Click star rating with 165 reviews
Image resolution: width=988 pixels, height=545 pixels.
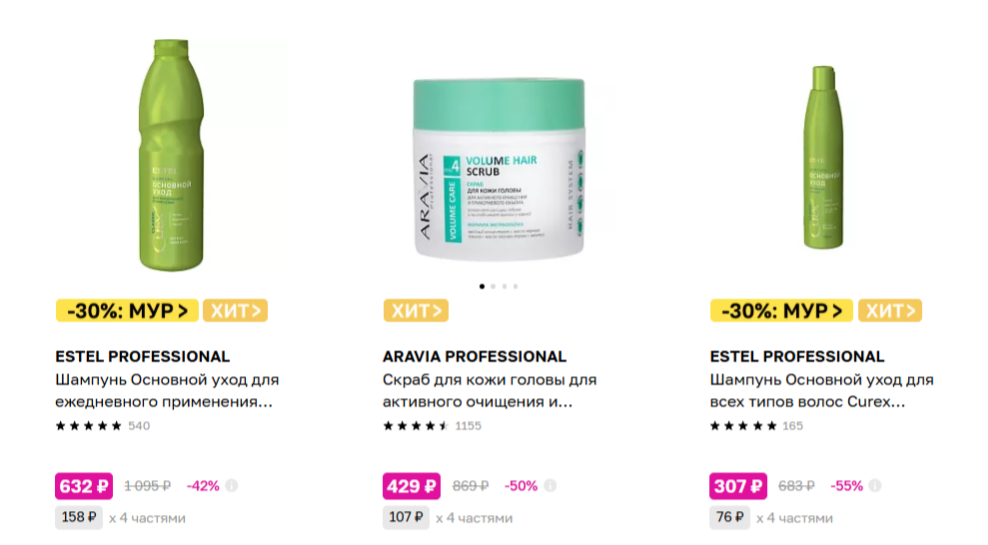[743, 426]
